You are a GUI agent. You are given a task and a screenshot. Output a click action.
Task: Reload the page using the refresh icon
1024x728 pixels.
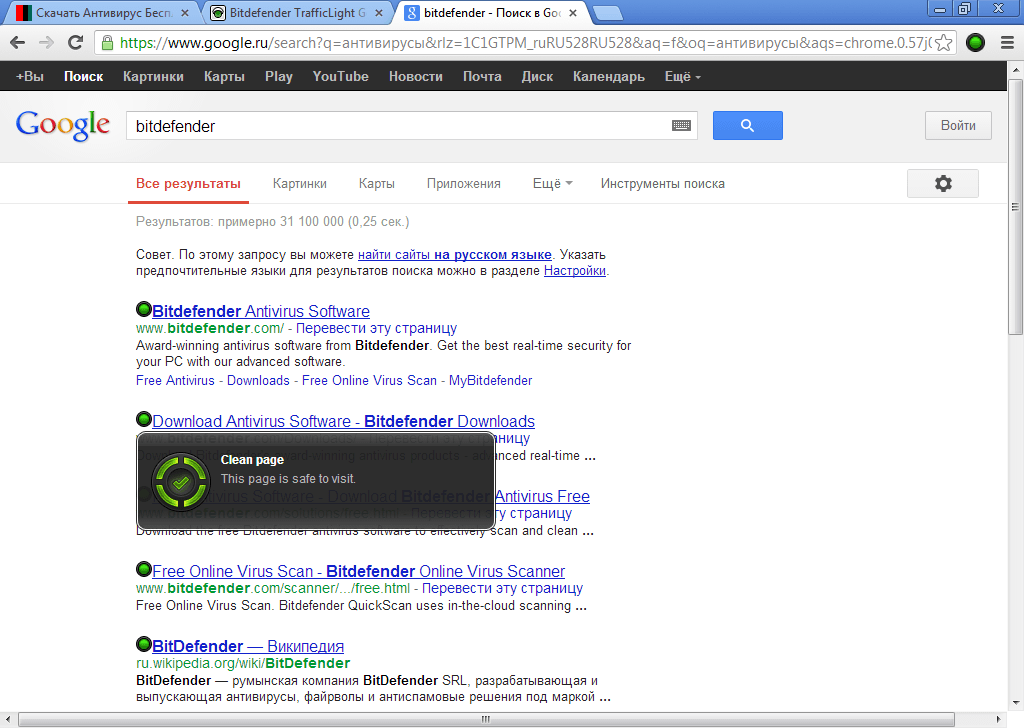(x=75, y=44)
